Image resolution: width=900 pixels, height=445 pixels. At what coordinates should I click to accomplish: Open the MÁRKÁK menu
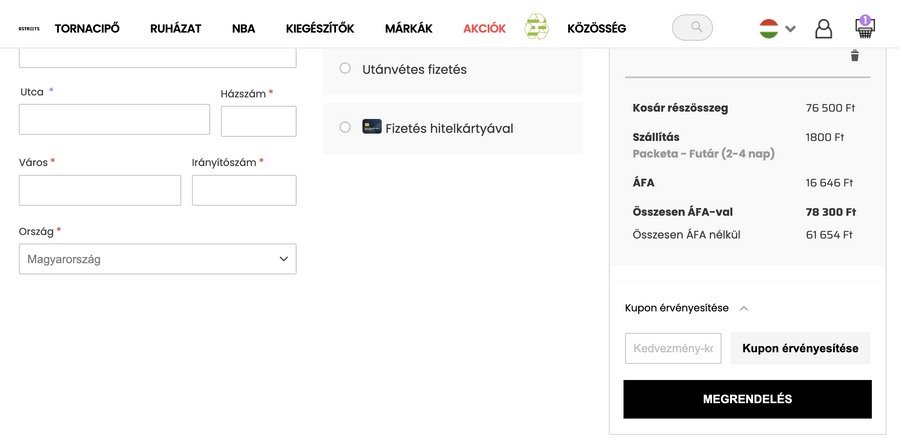click(408, 28)
